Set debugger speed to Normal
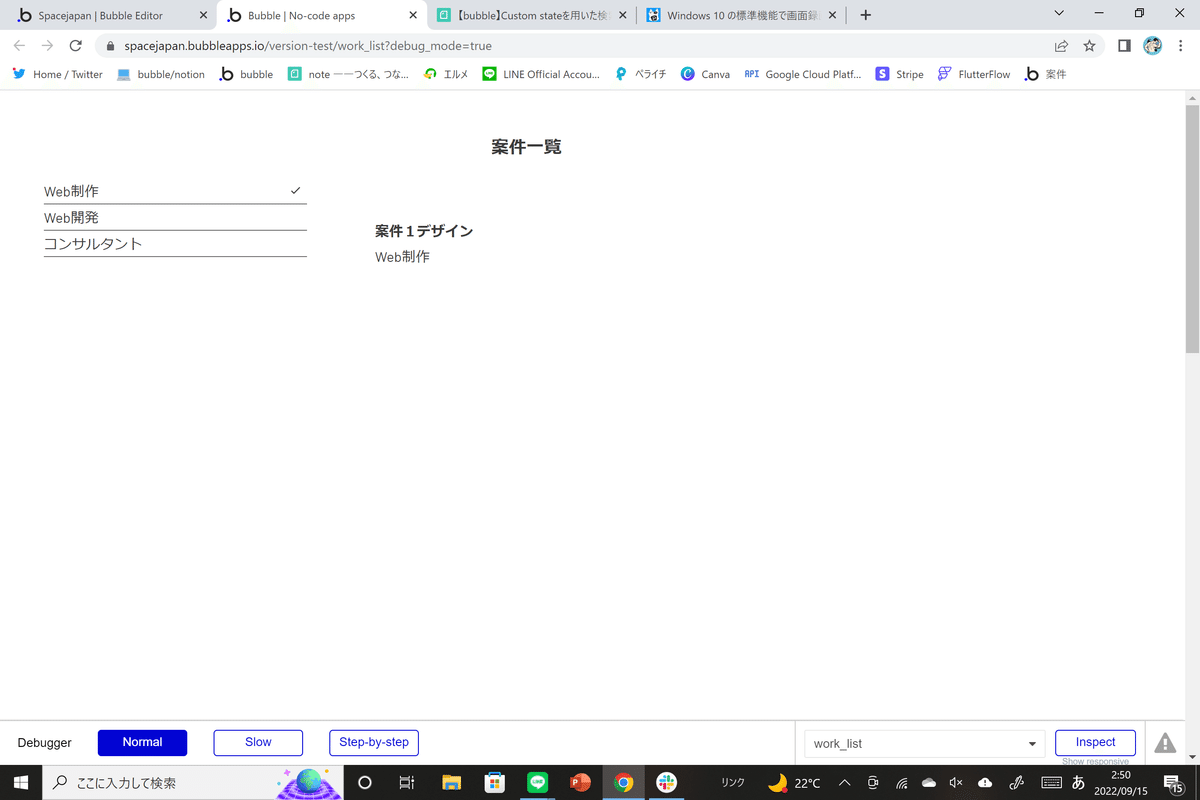Viewport: 1200px width, 800px height. tap(142, 742)
